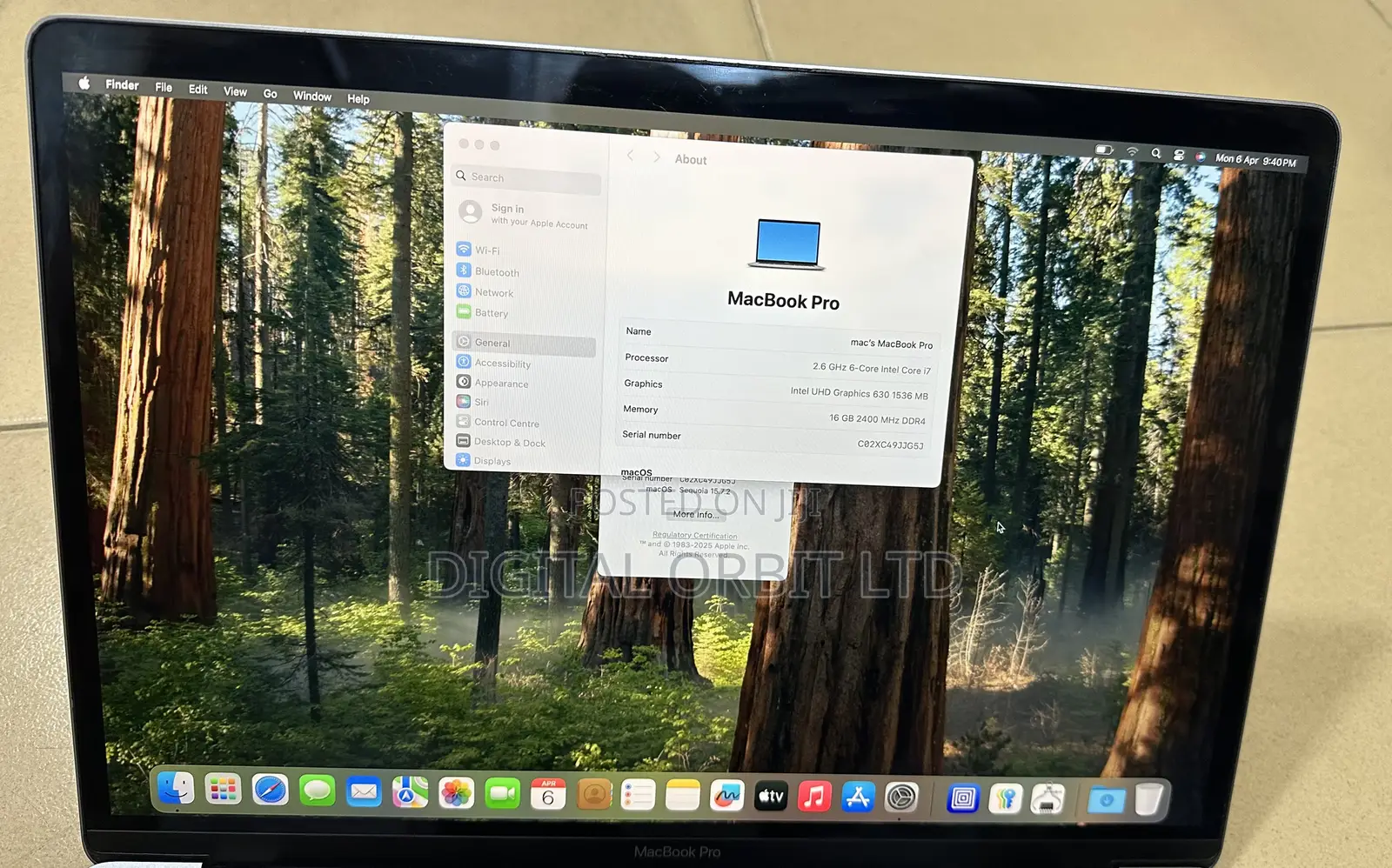Image resolution: width=1392 pixels, height=868 pixels.
Task: Open Control Centre icon in menu bar
Action: (1179, 155)
